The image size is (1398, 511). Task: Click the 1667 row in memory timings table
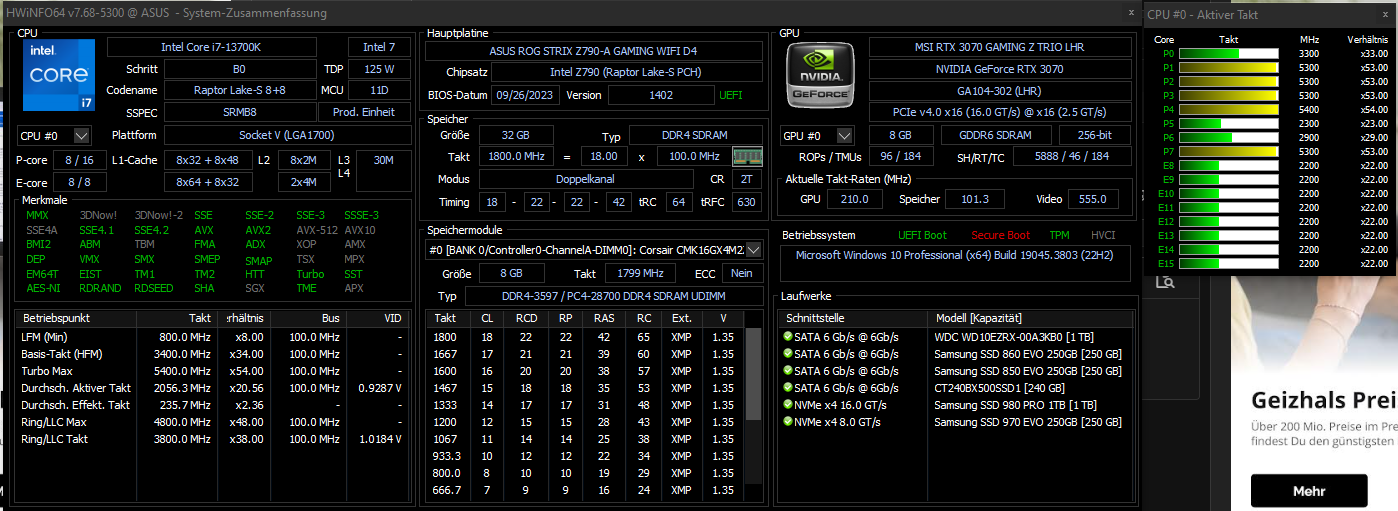point(584,354)
